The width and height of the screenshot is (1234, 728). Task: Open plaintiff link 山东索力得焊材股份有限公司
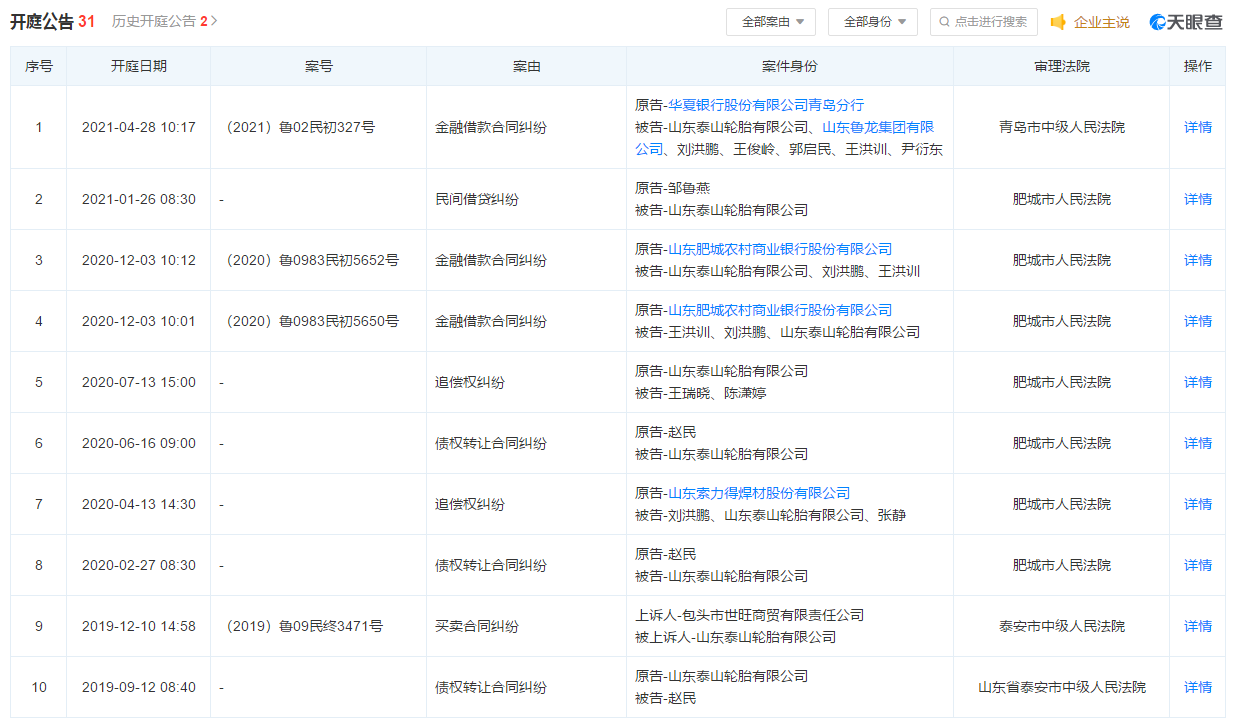759,493
